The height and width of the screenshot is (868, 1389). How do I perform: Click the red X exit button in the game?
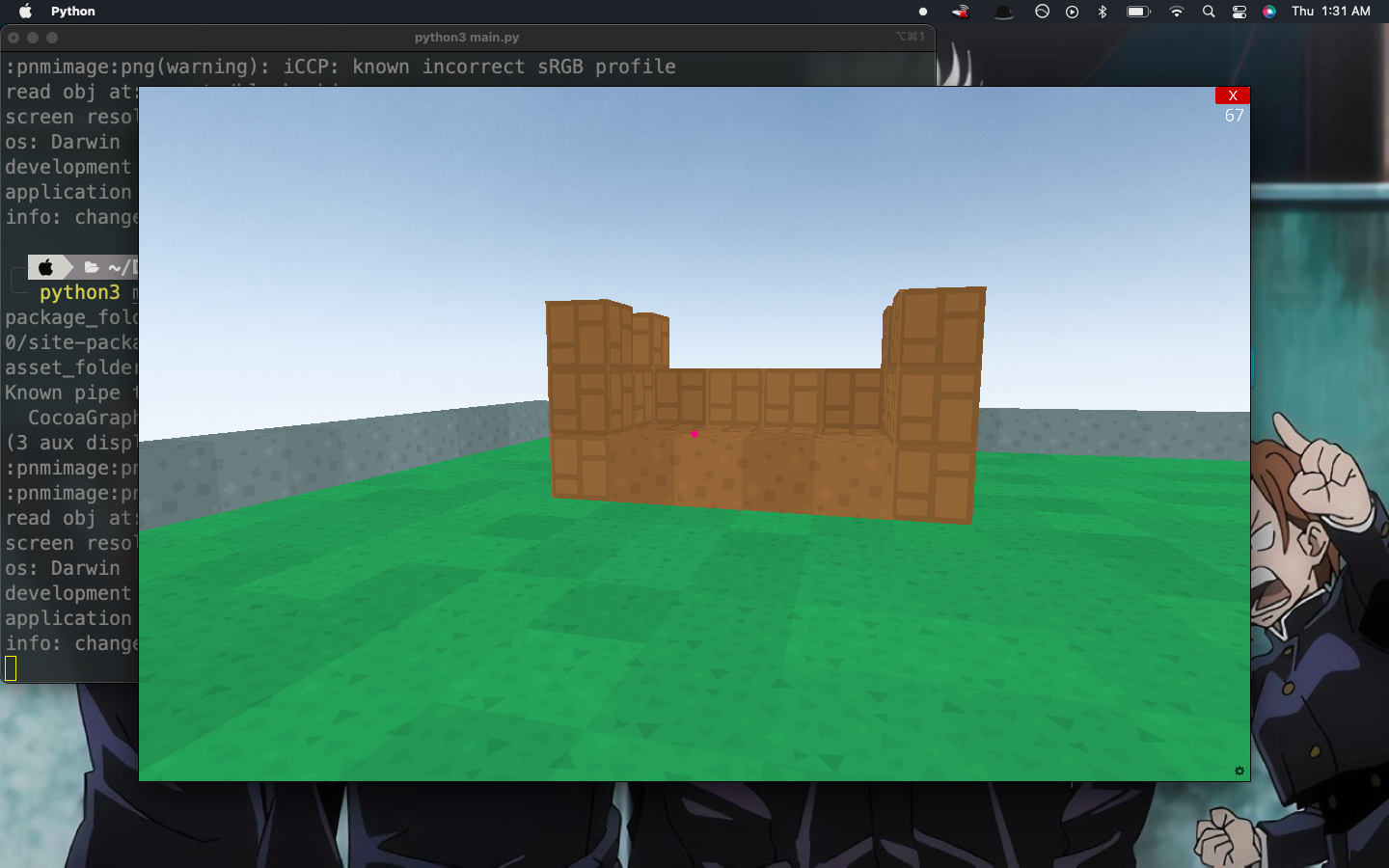click(x=1232, y=95)
